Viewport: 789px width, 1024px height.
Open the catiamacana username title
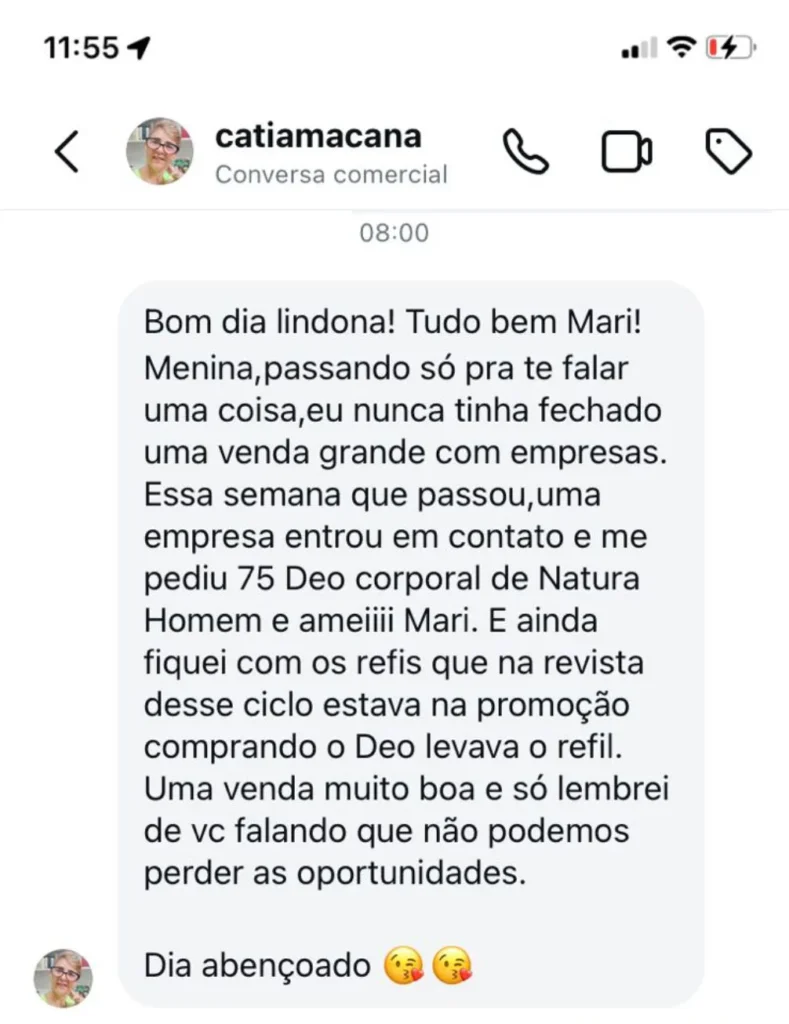point(318,136)
